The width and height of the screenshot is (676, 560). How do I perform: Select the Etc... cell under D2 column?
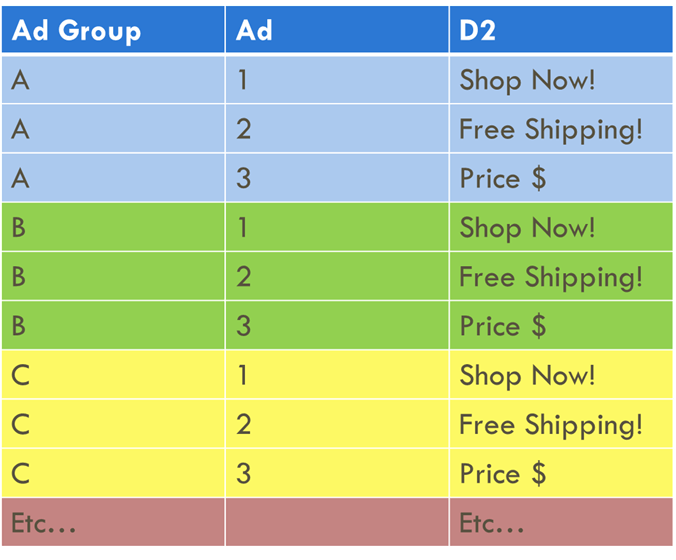point(492,523)
